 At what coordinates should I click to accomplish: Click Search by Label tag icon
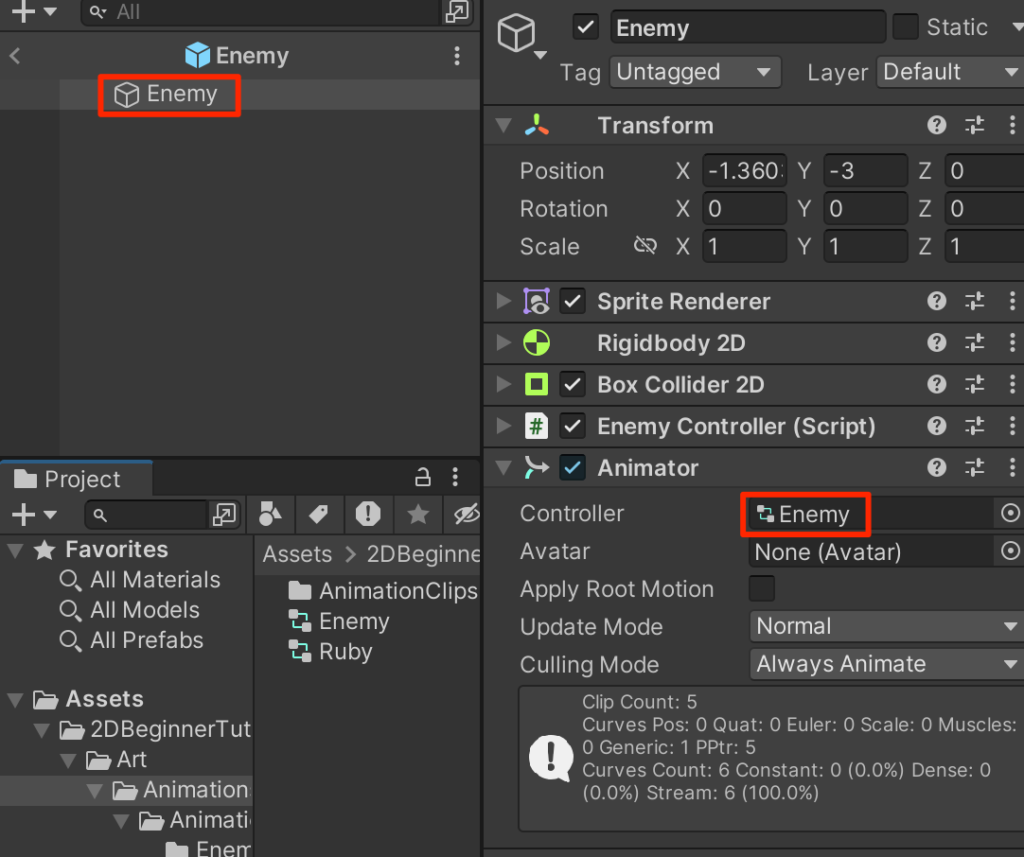[x=319, y=514]
